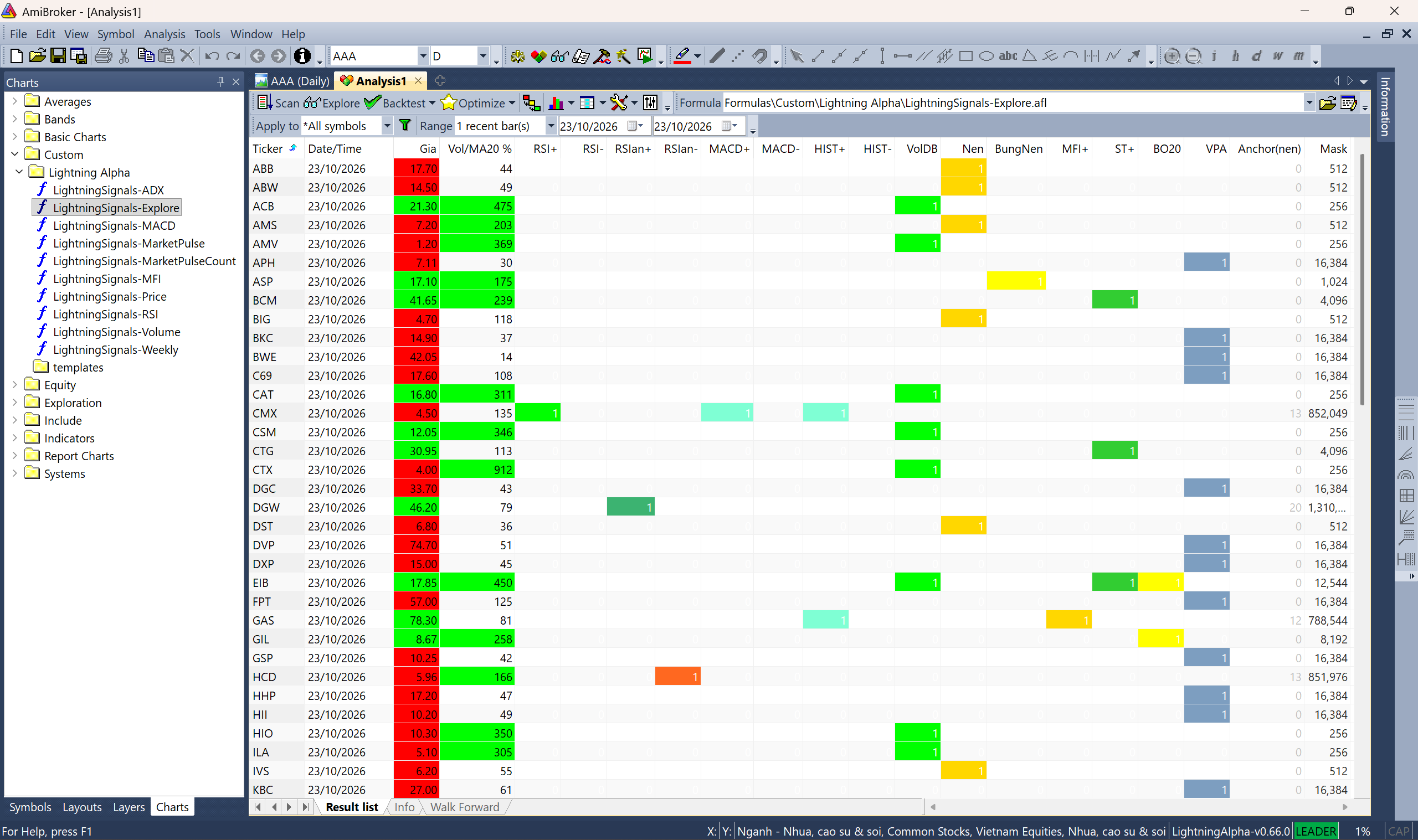The width and height of the screenshot is (1418, 840).
Task: Click the Formula path input field
Action: point(1013,103)
